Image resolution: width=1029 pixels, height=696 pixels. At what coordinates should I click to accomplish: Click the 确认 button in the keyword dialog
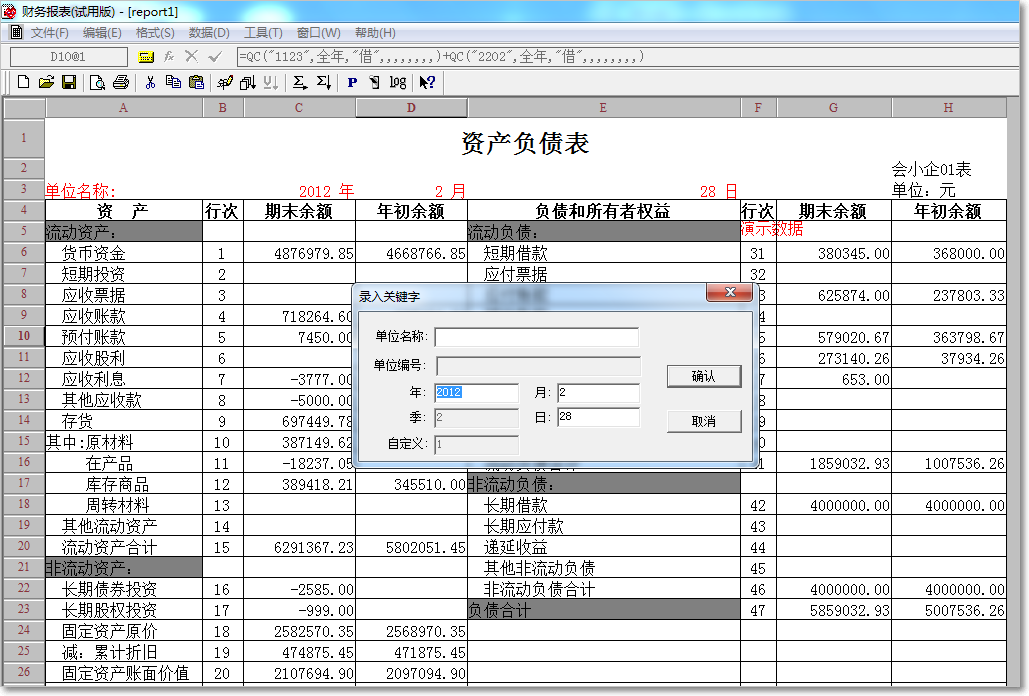coord(706,376)
